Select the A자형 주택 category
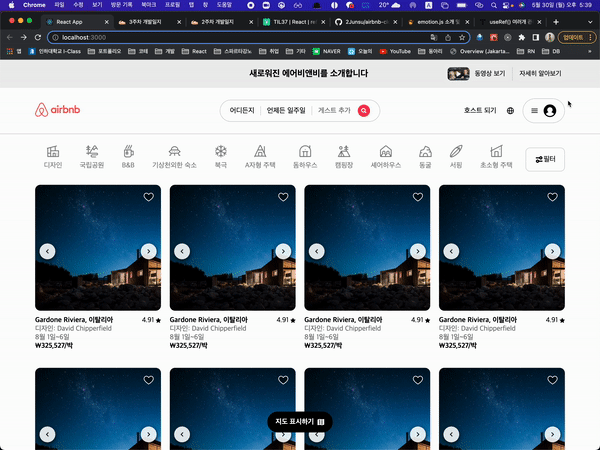Viewport: 600px width, 450px height. point(260,157)
